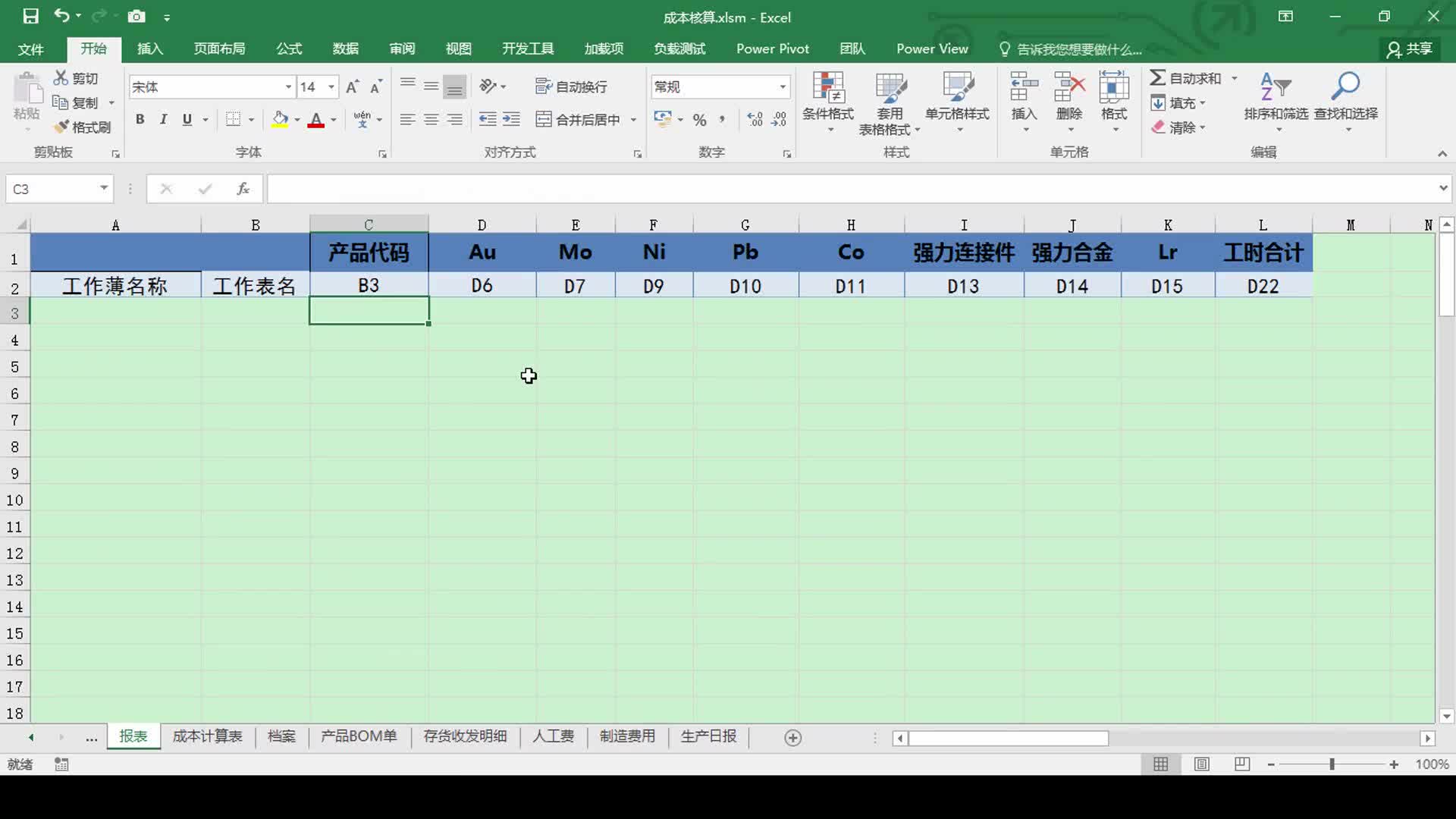This screenshot has width=1456, height=819.
Task: Click the Insert Function fx icon
Action: (x=243, y=189)
